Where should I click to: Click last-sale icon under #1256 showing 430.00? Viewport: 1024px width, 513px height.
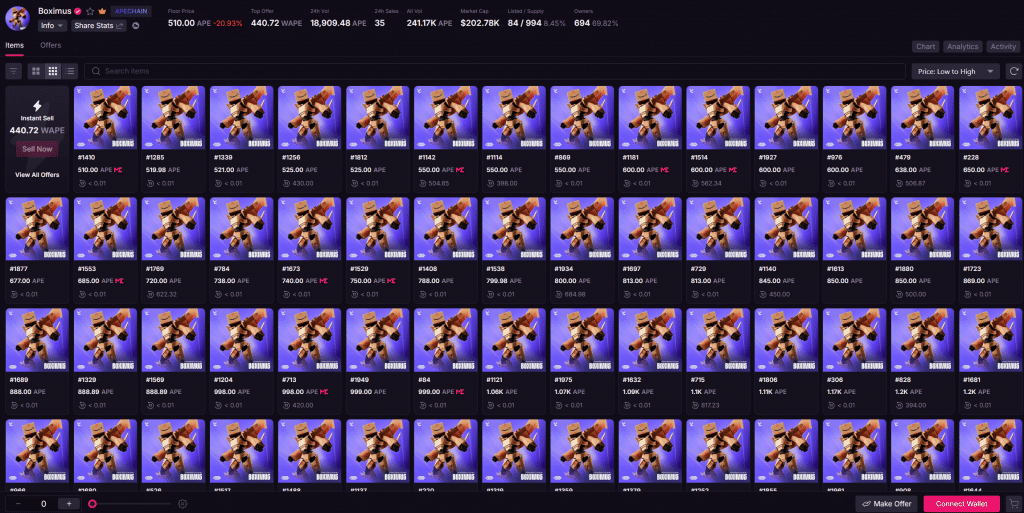[x=286, y=183]
